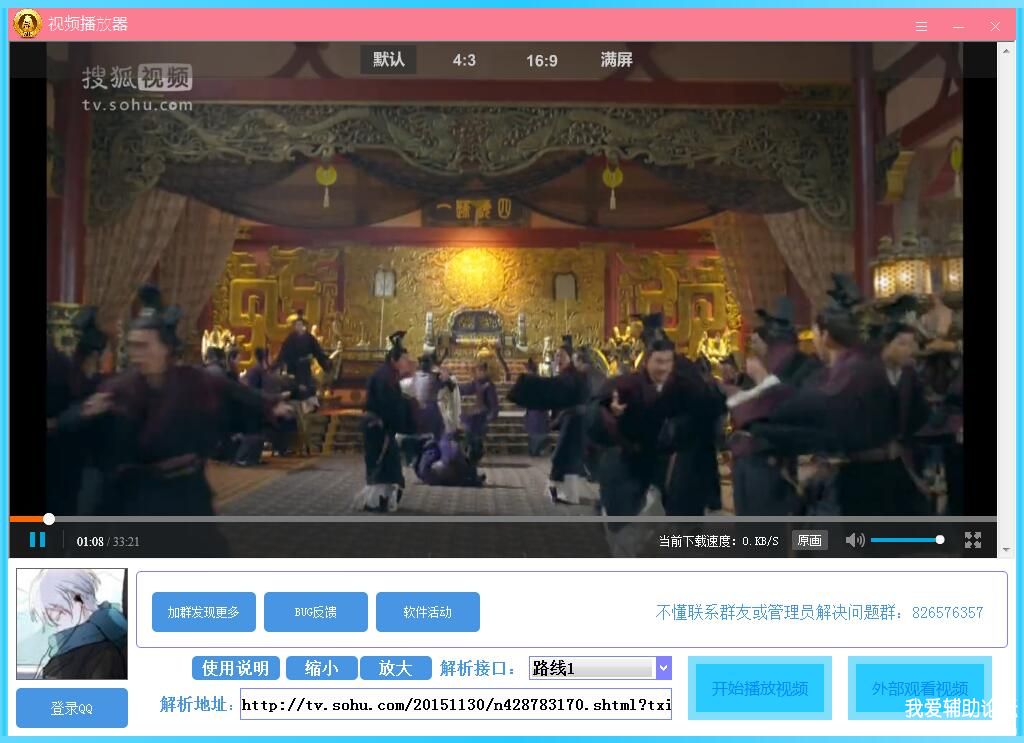Click the 放大 enlarge button
This screenshot has width=1024, height=743.
click(x=395, y=668)
